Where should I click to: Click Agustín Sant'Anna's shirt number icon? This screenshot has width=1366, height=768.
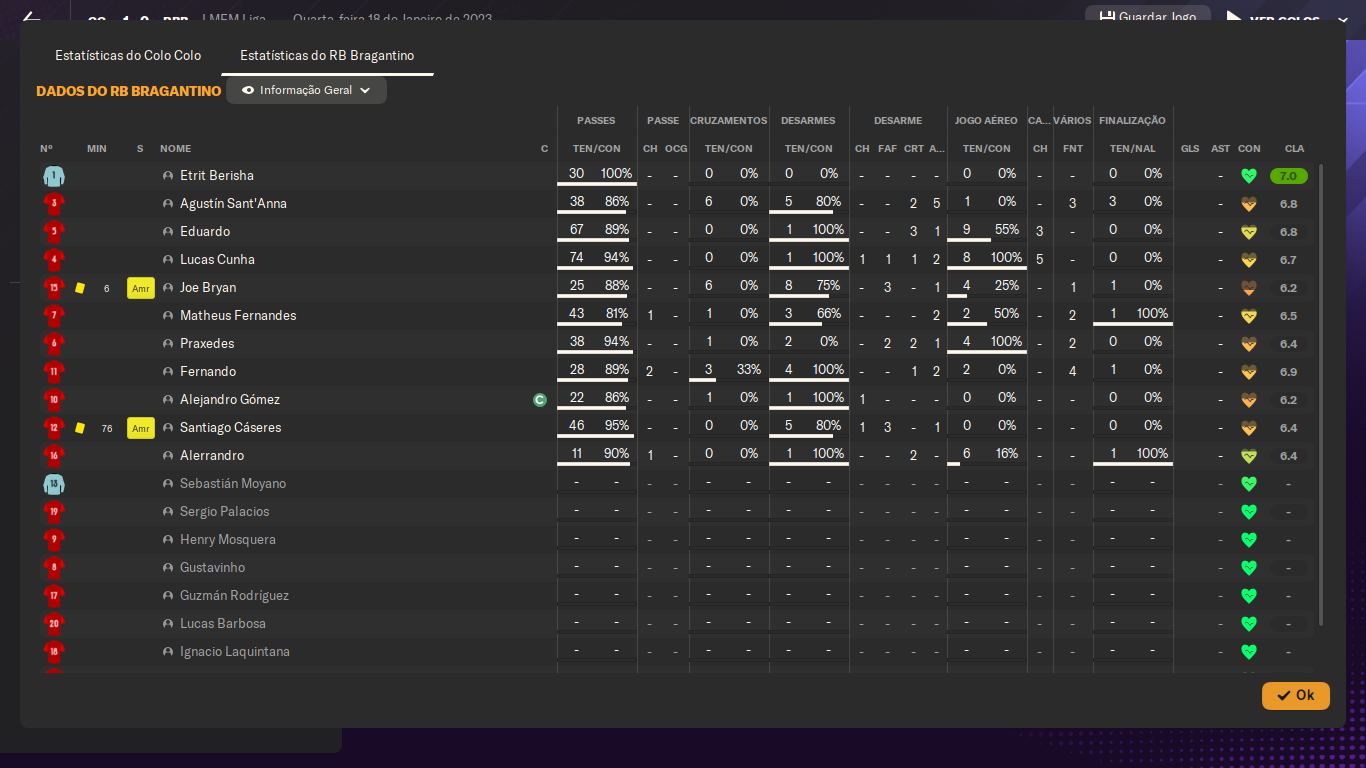(x=54, y=204)
